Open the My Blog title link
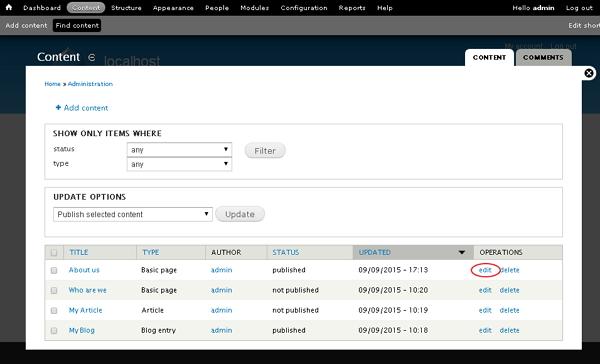Viewport: 600px width, 364px height. pyautogui.click(x=82, y=330)
